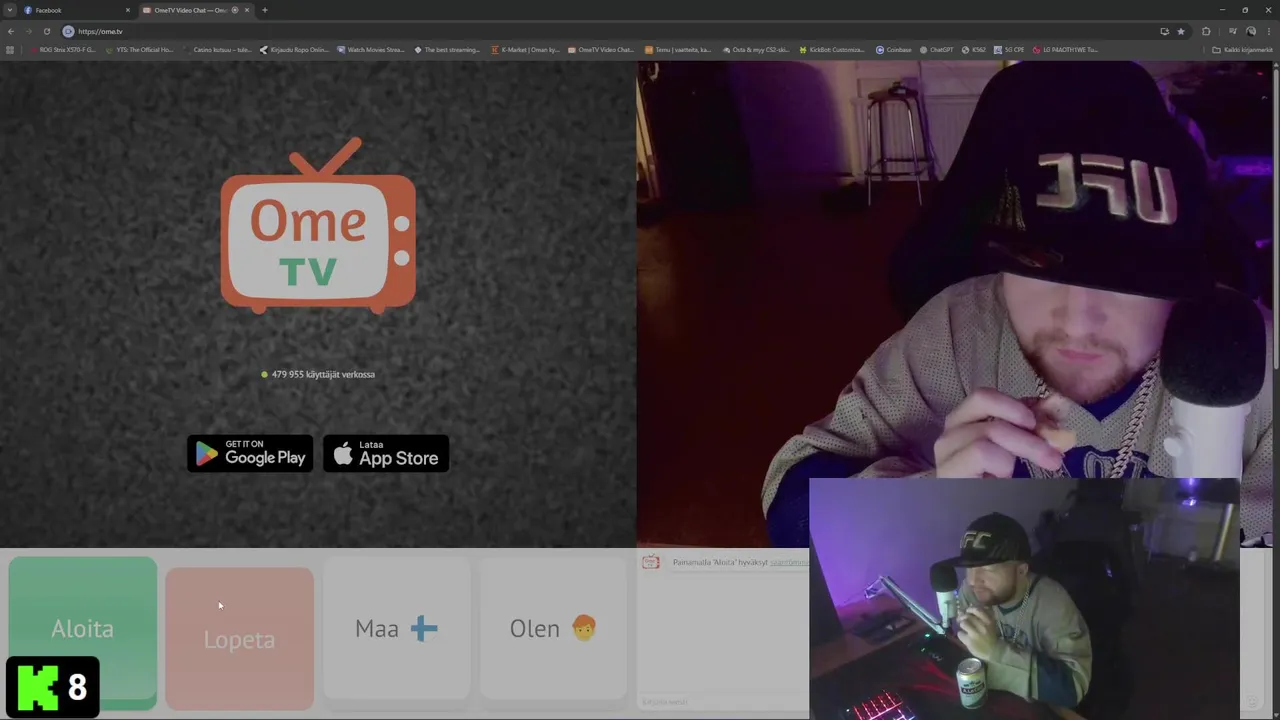This screenshot has width=1280, height=720.
Task: Click the Get it on Google Play badge
Action: point(250,454)
